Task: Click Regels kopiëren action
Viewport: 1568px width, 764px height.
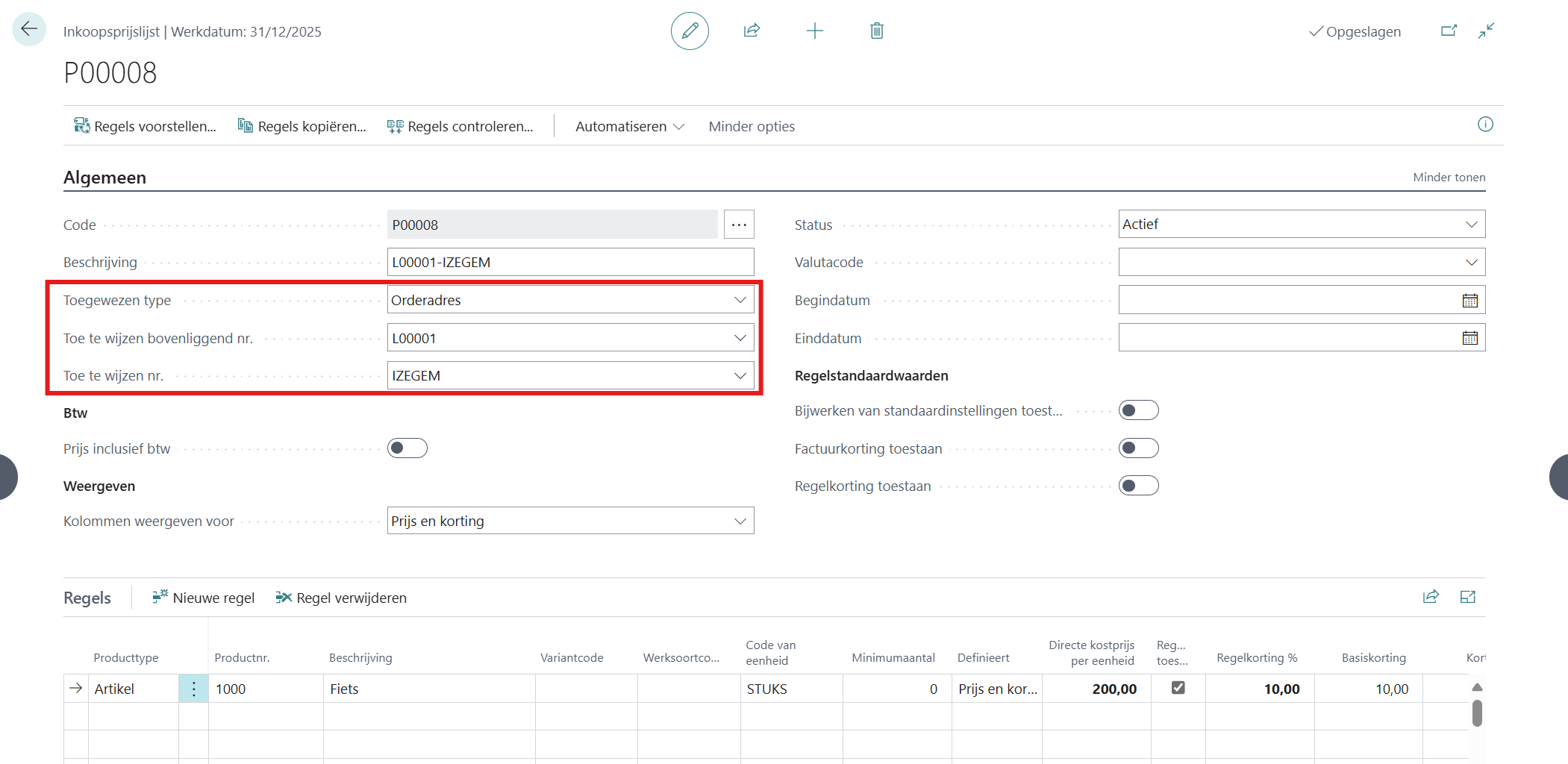Action: coord(302,127)
